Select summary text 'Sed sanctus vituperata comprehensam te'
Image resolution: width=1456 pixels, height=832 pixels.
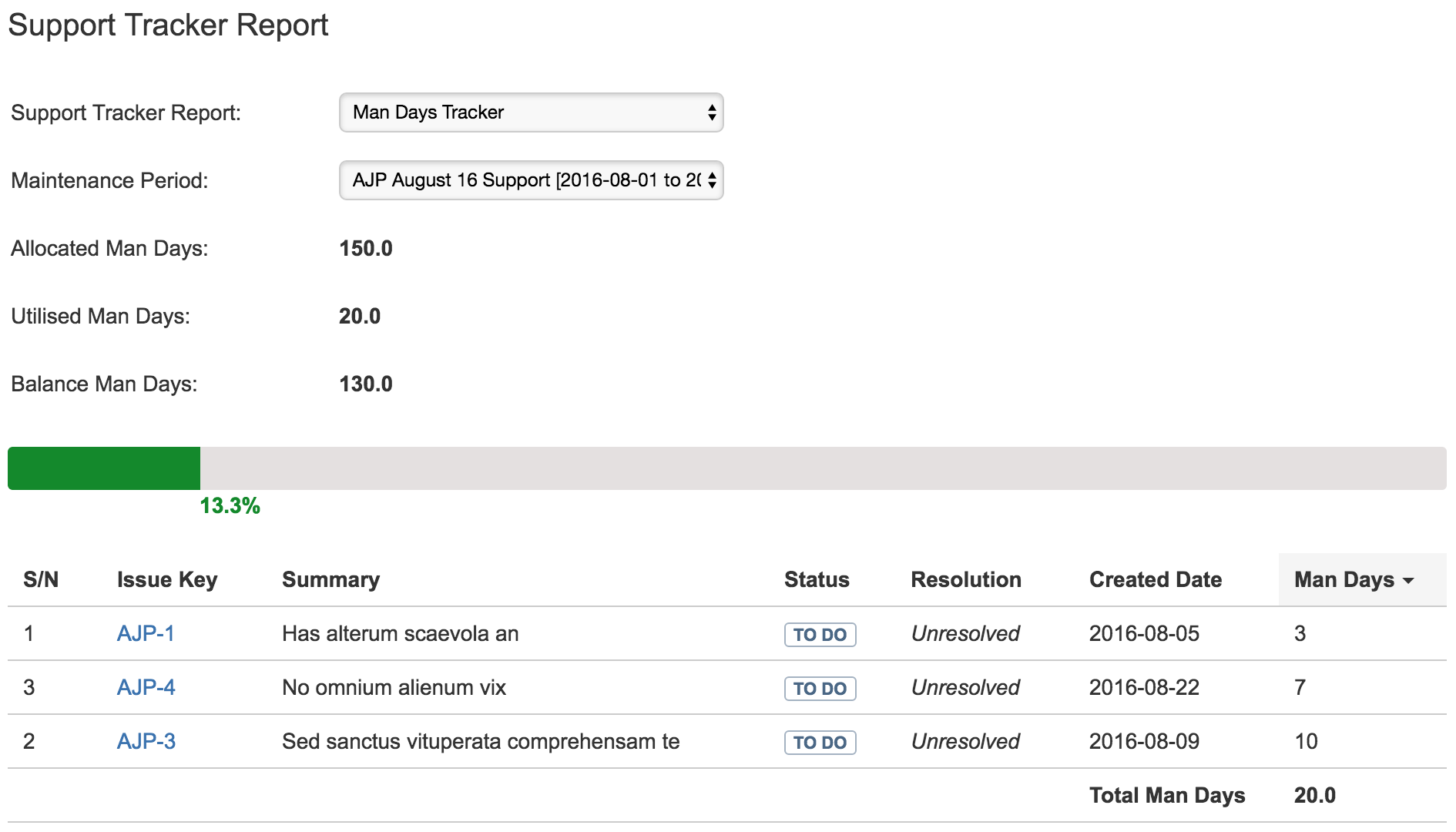(481, 741)
